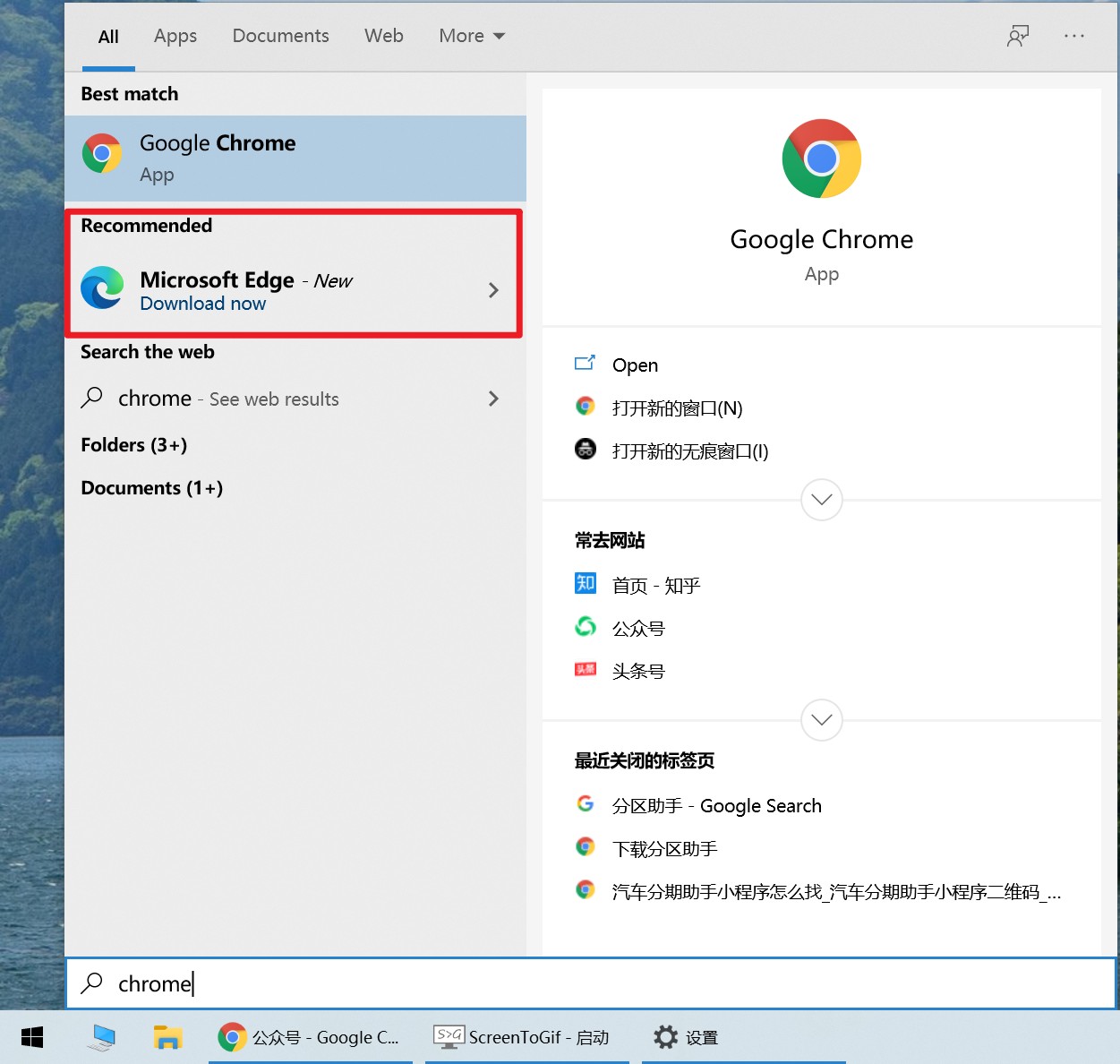Switch to 公众号 - Google Chrome taskbar window
Viewport: 1120px width, 1064px height.
click(311, 1037)
